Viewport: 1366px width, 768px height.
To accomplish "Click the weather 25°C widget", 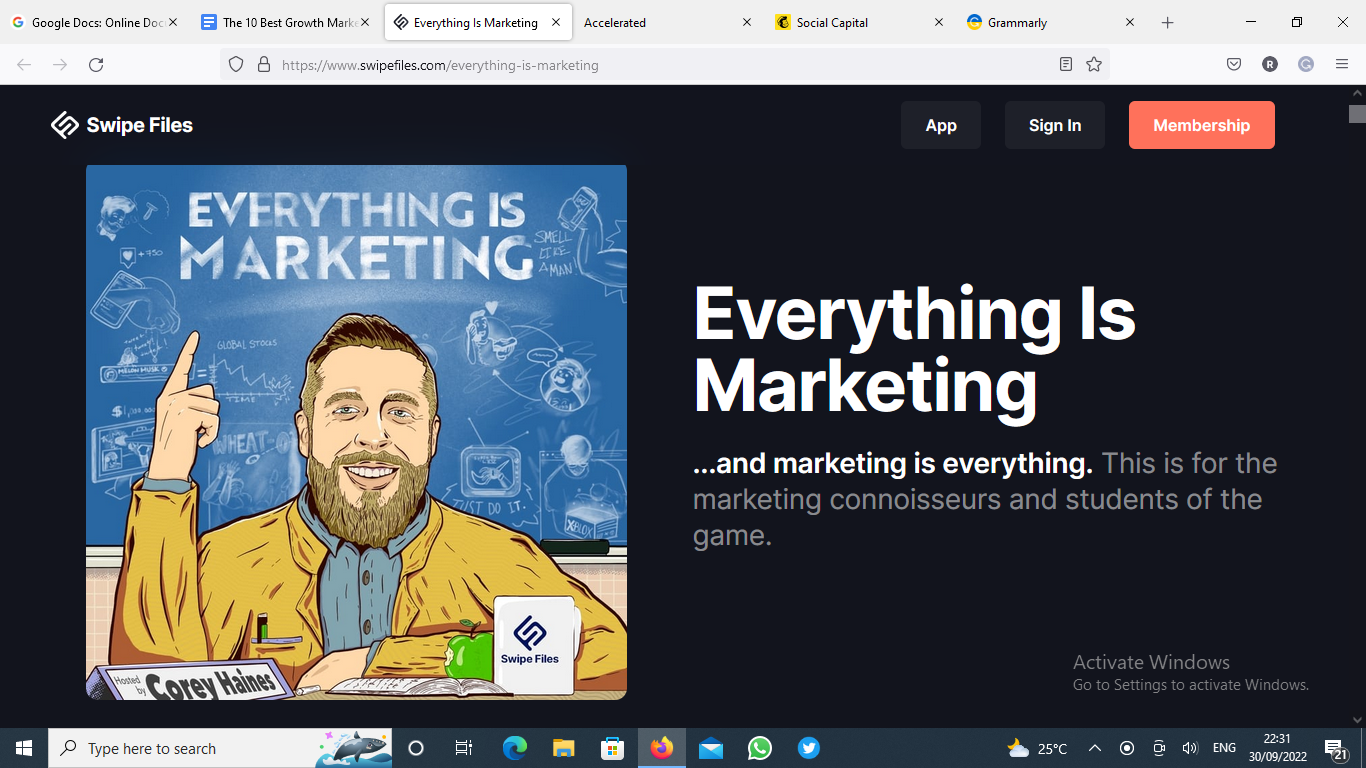I will click(x=1038, y=748).
